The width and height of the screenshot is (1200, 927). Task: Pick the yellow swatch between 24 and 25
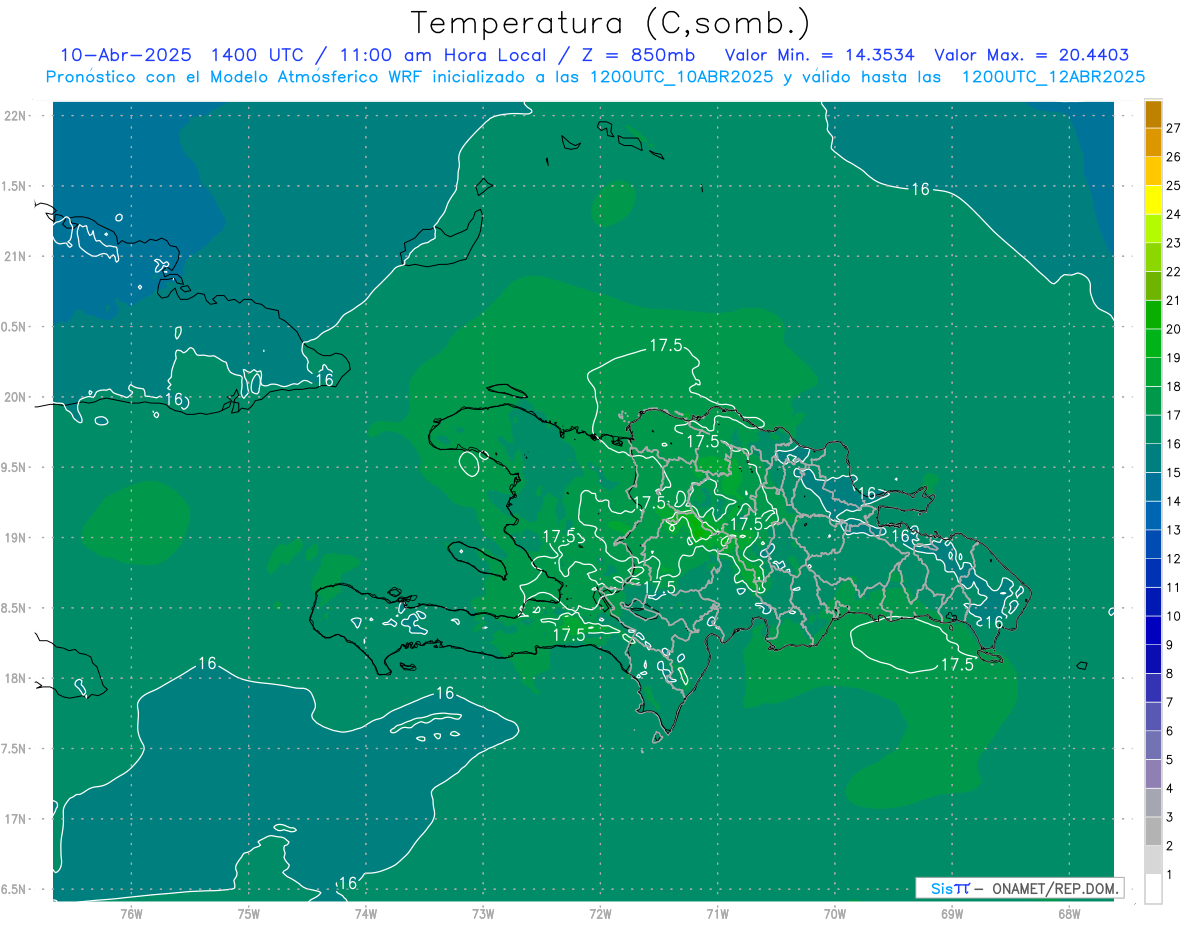pos(1153,200)
